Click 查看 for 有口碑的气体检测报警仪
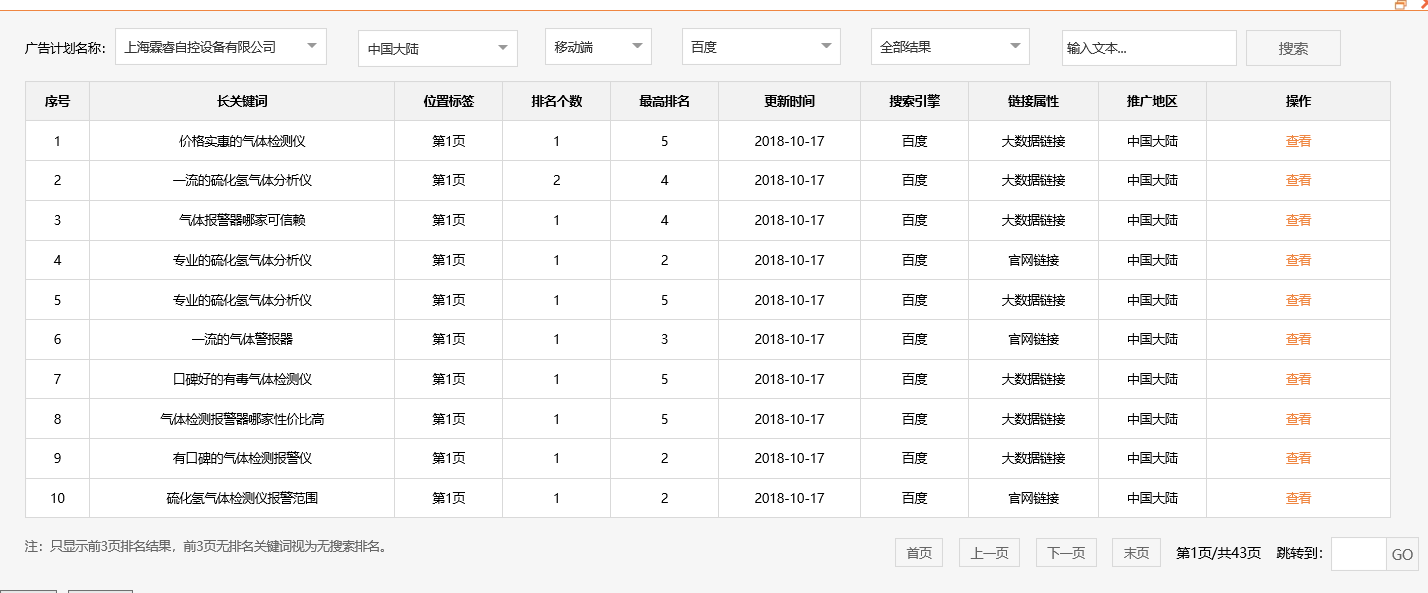 tap(1297, 458)
